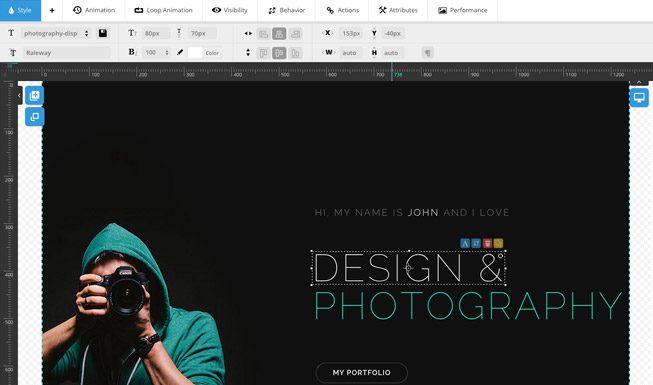Click the font color "Color" label

point(212,53)
